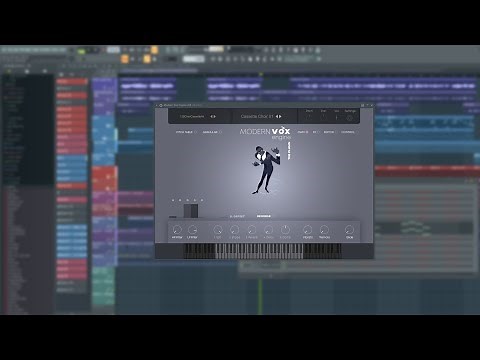
Task: Click the knob numbered 2 in the middle group
Action: [x=235, y=230]
